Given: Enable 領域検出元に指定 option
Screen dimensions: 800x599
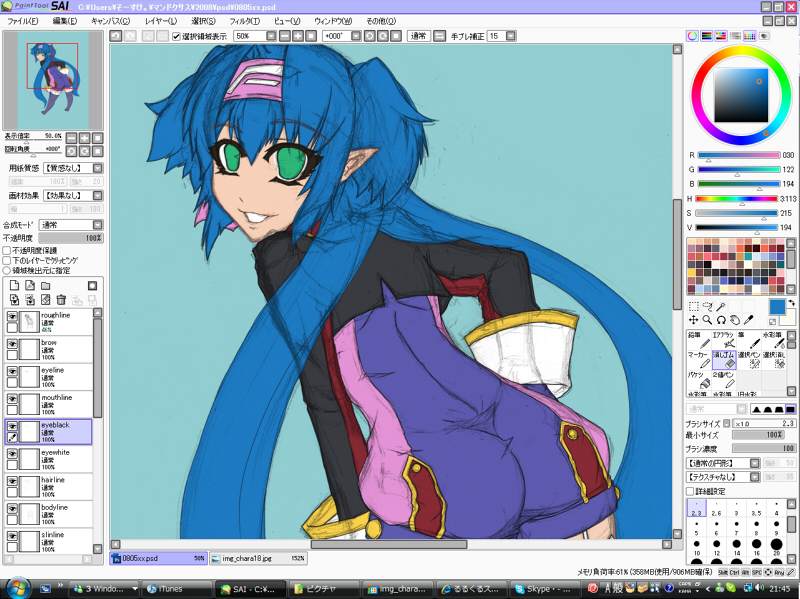Looking at the screenshot, I should point(7,270).
